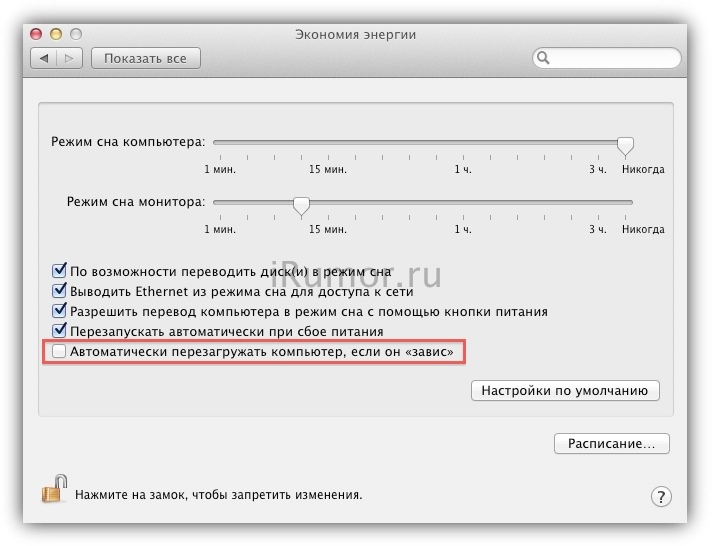The width and height of the screenshot is (712, 546).
Task: Enable 'Автоматически перезагружать компьютер, если он «завис»'
Action: click(59, 351)
